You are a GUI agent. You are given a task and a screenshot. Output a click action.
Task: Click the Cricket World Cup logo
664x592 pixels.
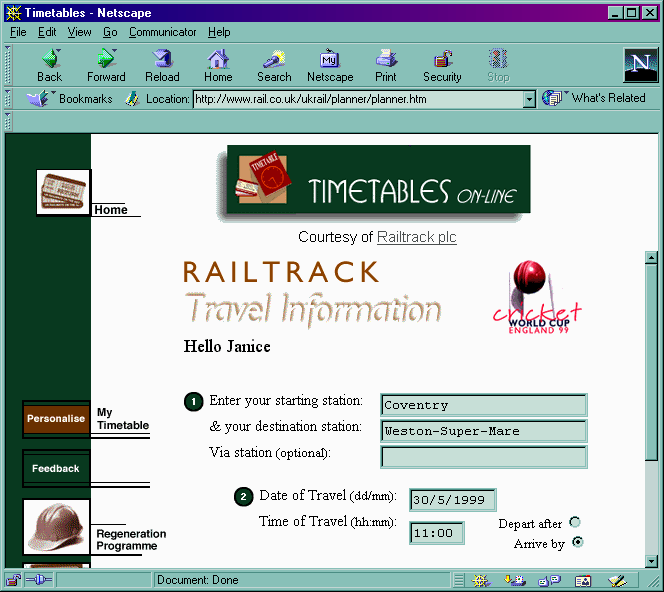(x=537, y=297)
